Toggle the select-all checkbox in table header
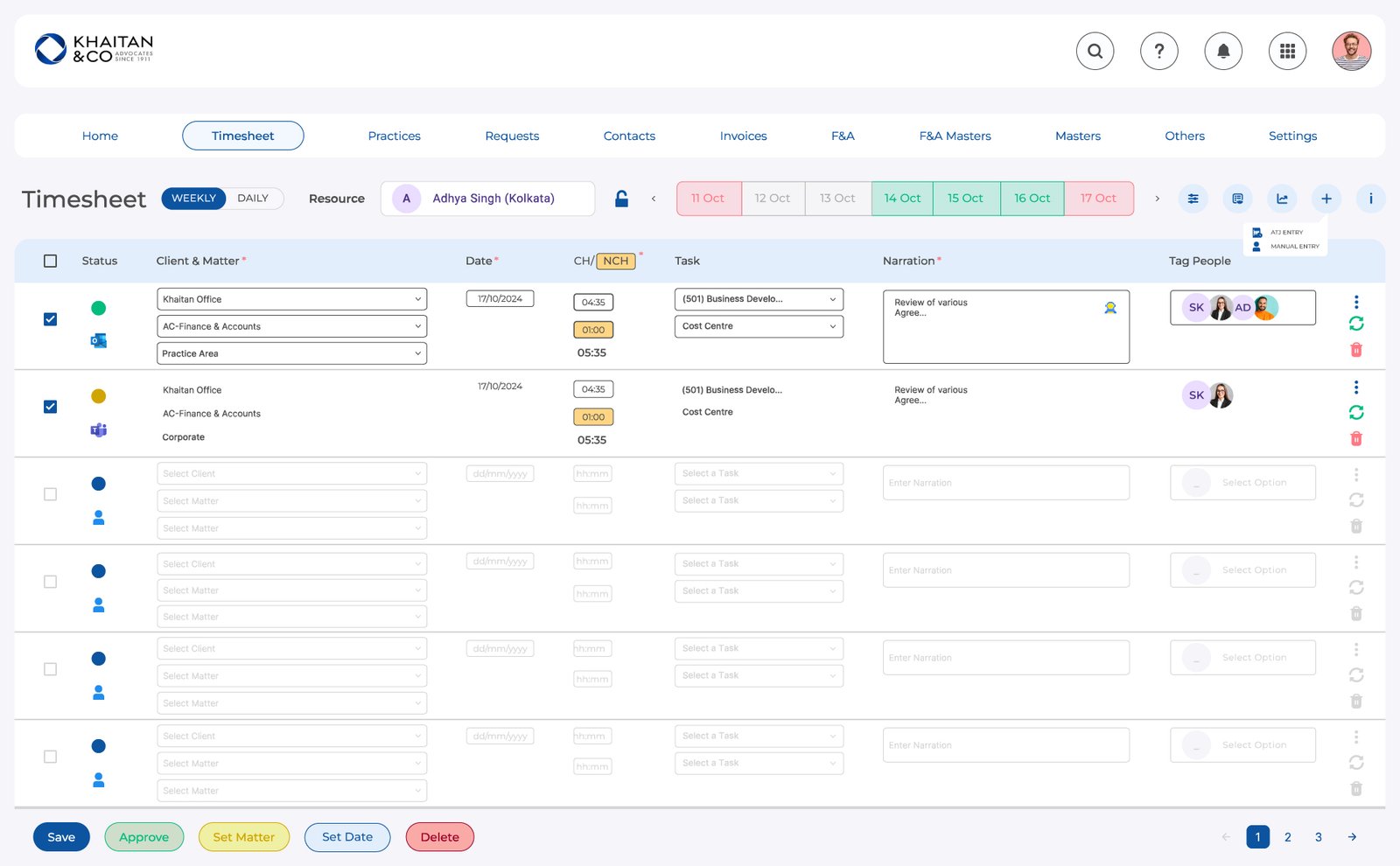 [50, 261]
